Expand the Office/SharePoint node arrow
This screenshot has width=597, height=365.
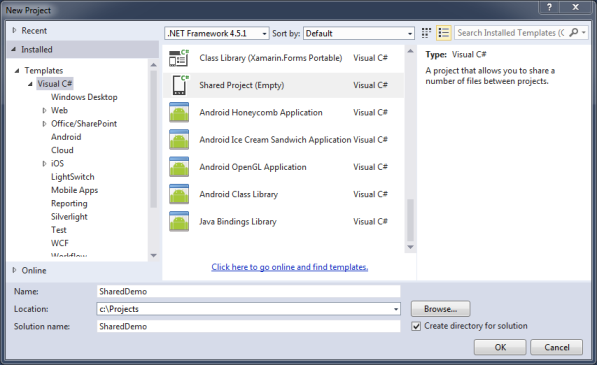[44, 124]
